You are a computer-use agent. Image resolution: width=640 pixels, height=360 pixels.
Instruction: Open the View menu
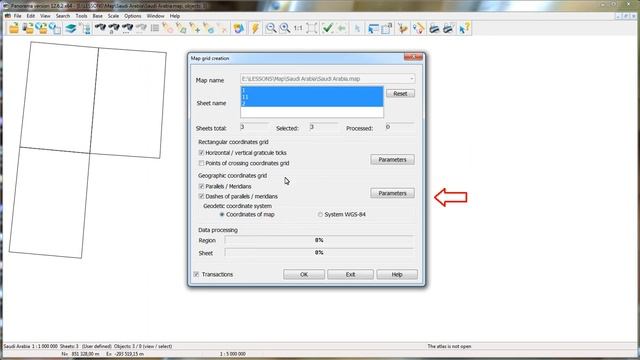[x=45, y=16]
